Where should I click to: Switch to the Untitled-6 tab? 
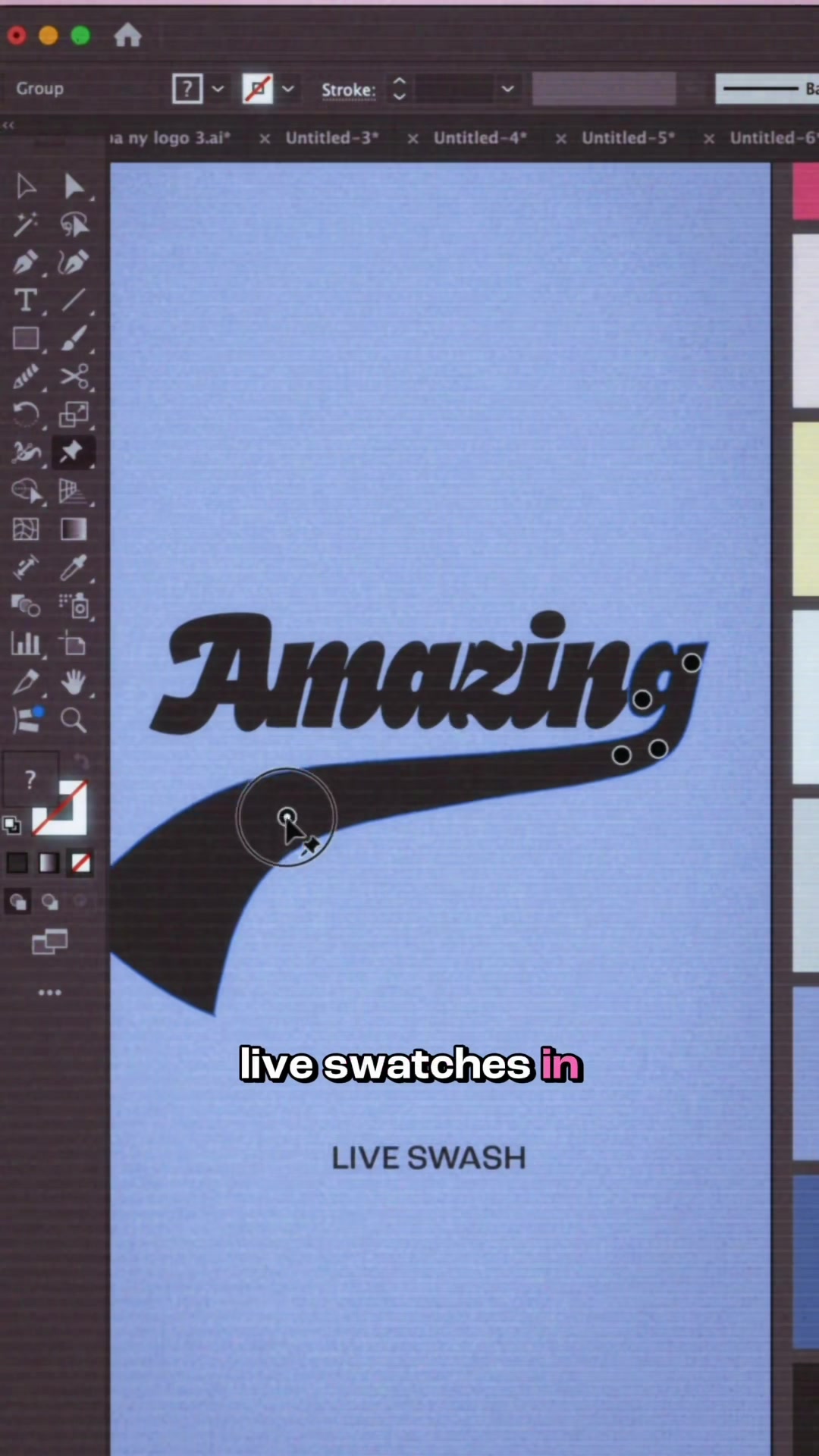click(773, 138)
